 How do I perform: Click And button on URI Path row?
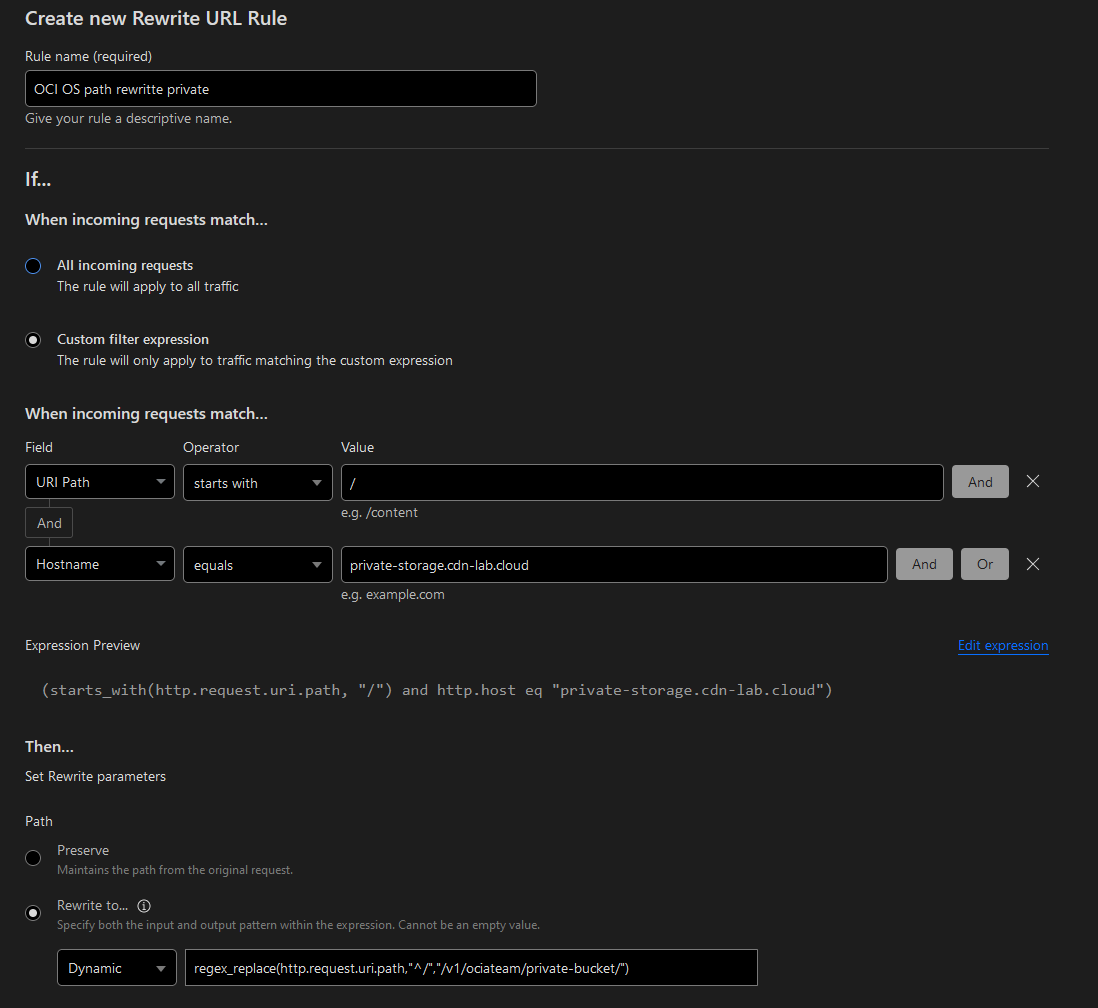(980, 482)
